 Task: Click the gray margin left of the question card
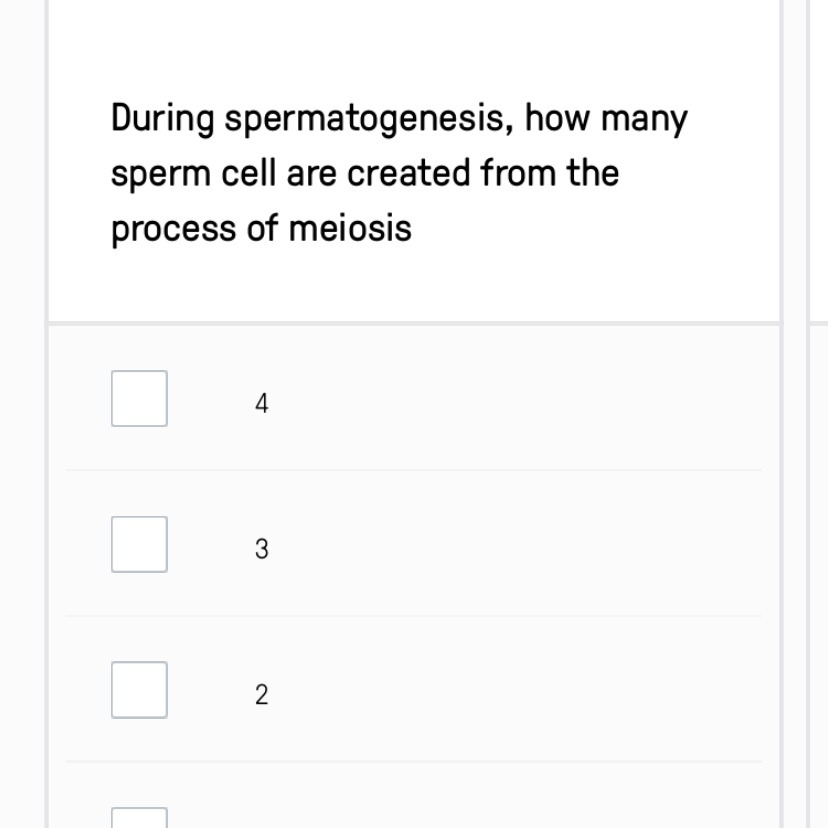click(22, 400)
